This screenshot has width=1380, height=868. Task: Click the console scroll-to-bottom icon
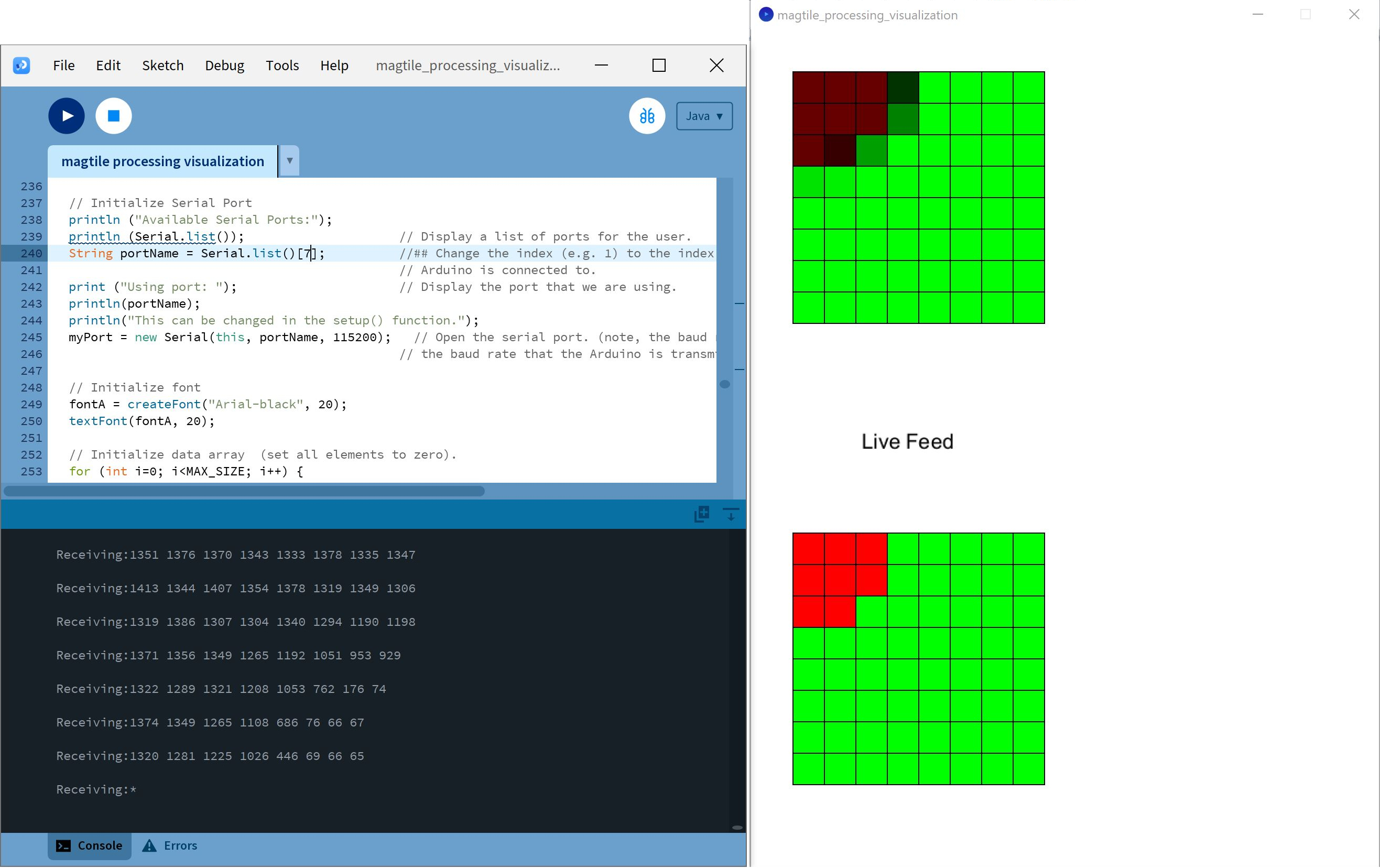click(731, 514)
